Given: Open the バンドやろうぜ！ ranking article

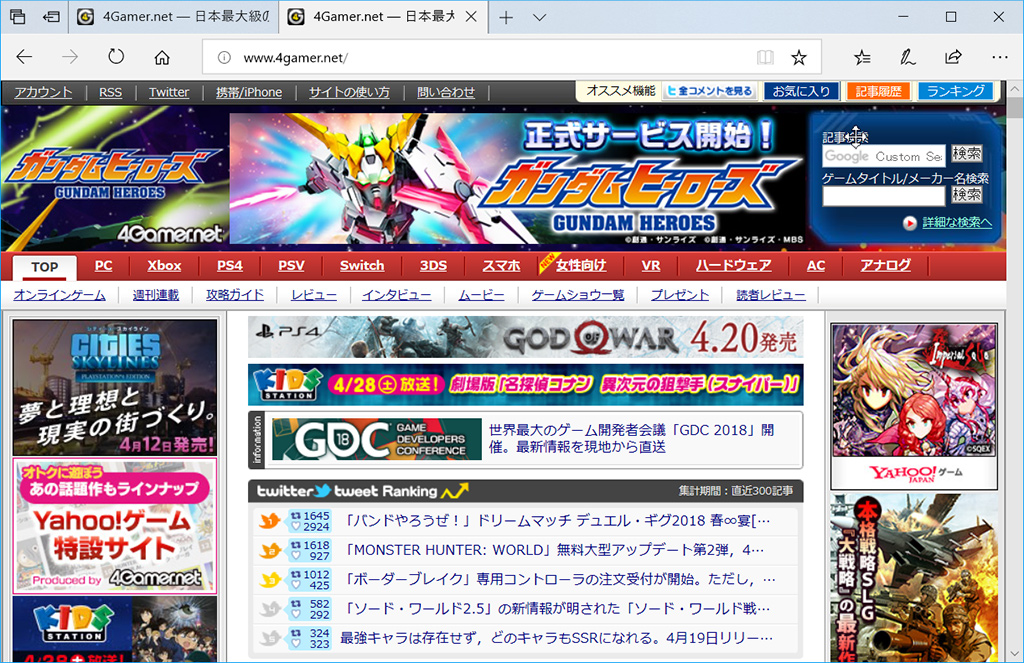Looking at the screenshot, I should [556, 521].
